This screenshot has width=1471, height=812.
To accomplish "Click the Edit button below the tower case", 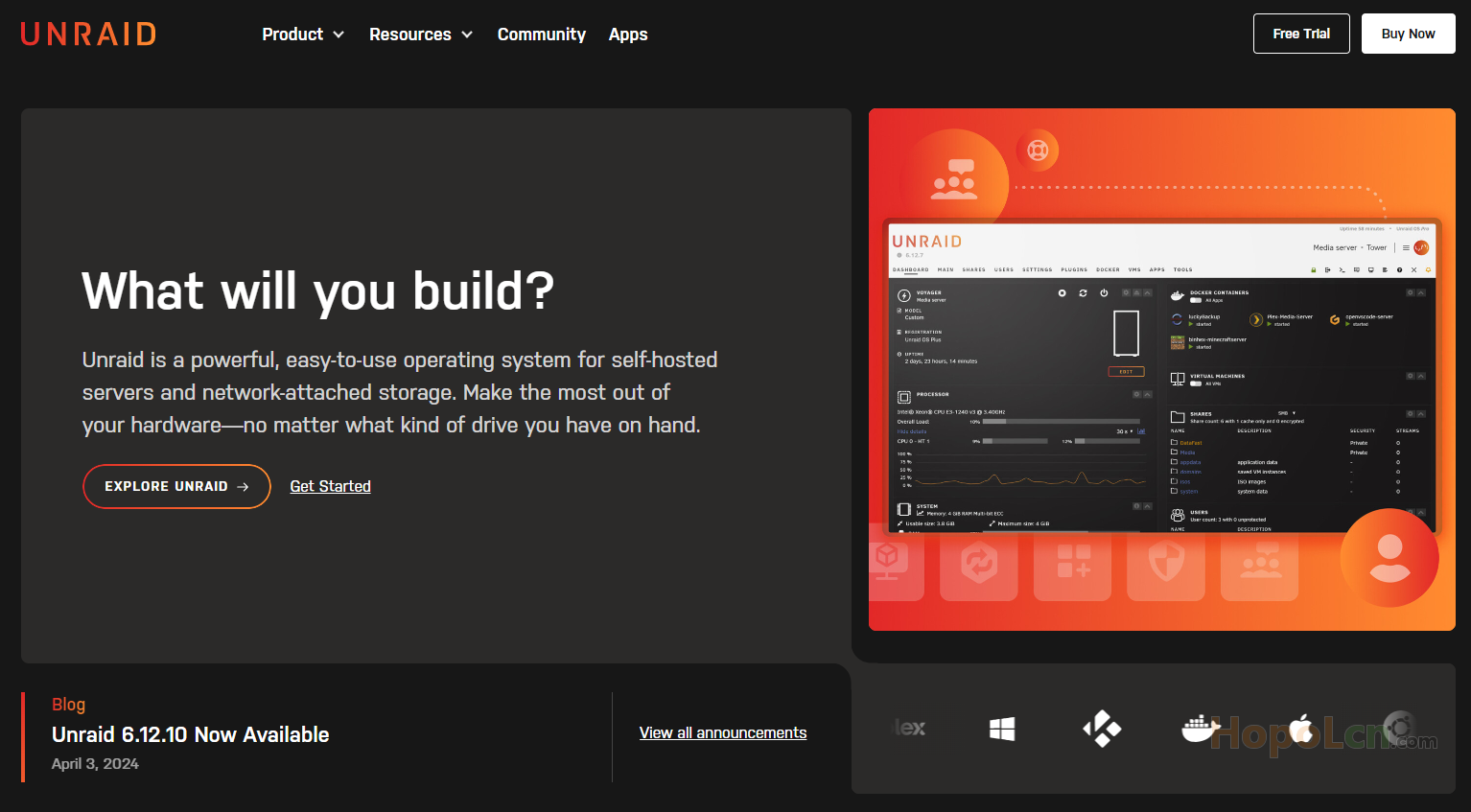I will [x=1127, y=372].
